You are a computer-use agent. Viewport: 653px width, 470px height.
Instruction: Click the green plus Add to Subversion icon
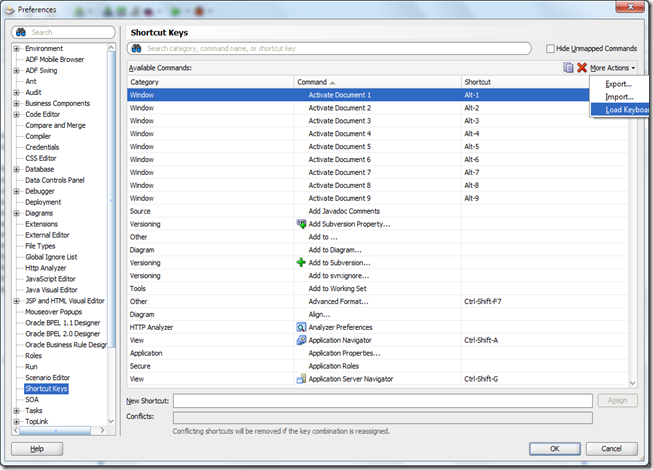click(301, 263)
